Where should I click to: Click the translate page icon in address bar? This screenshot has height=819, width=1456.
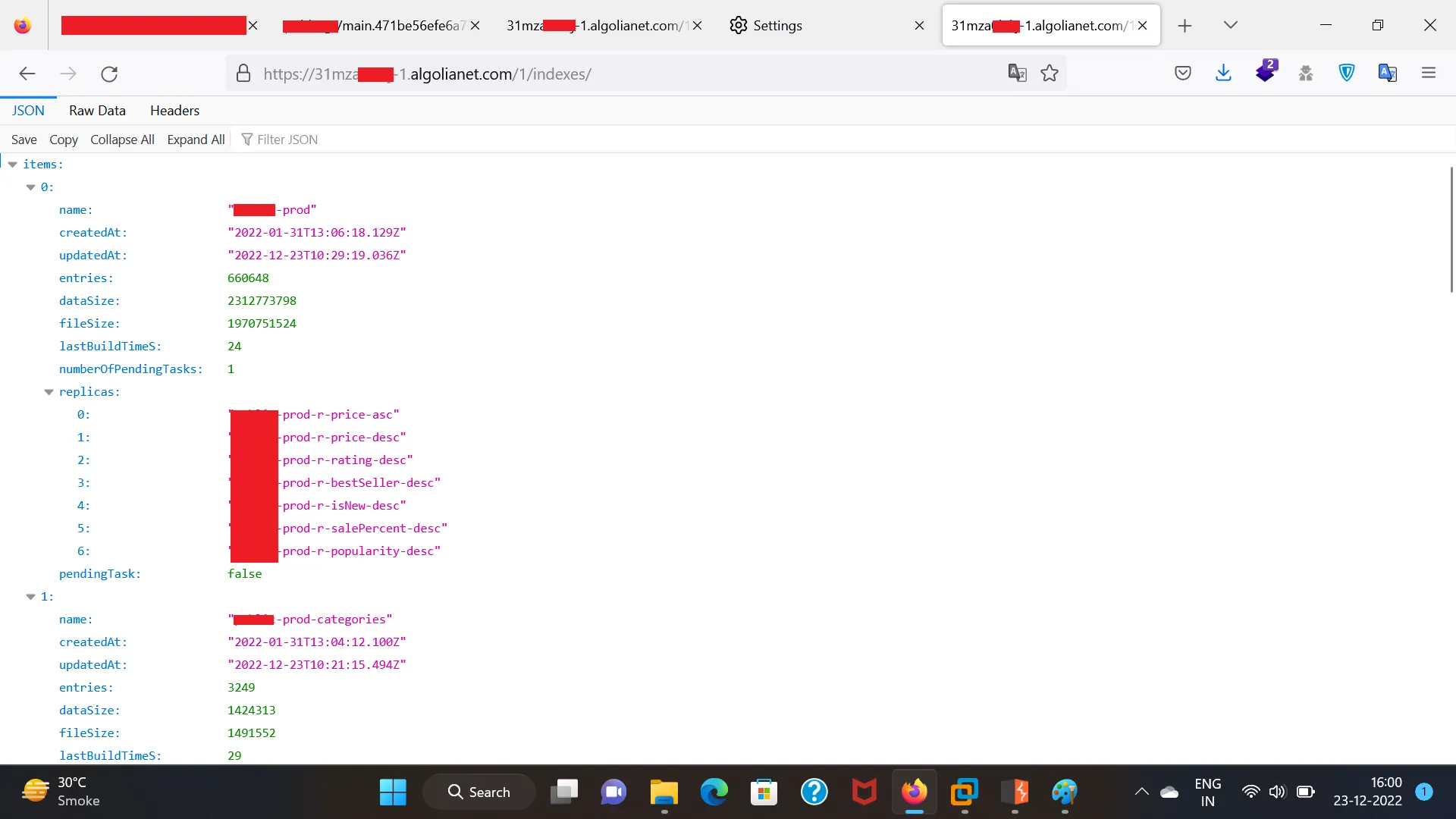[1017, 74]
